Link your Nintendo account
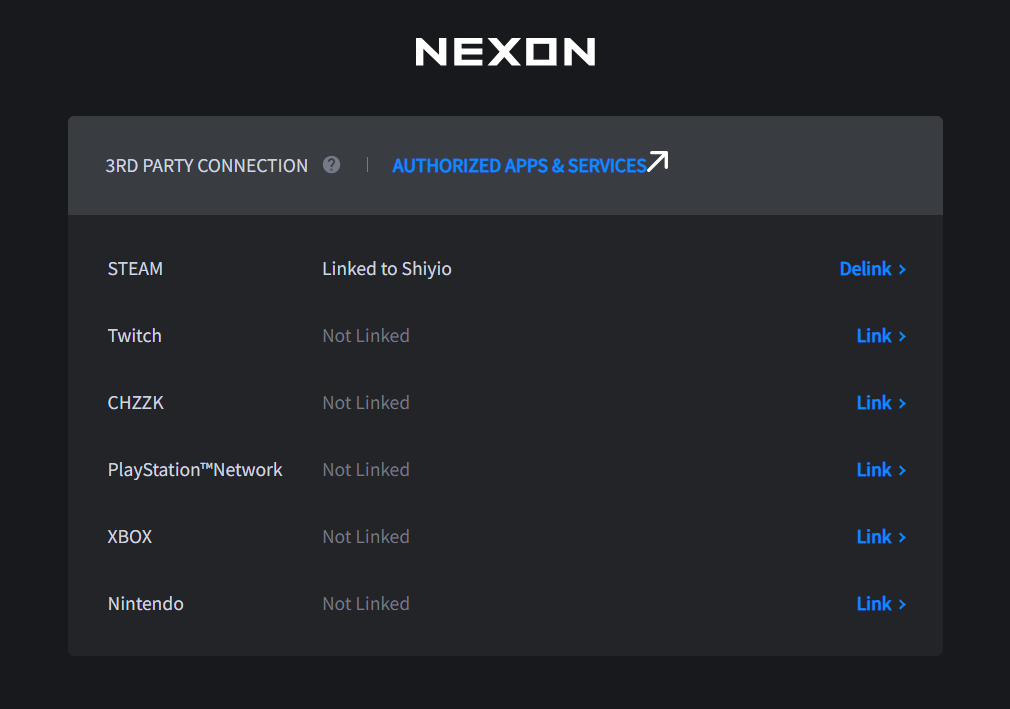This screenshot has width=1010, height=709. pyautogui.click(x=874, y=604)
